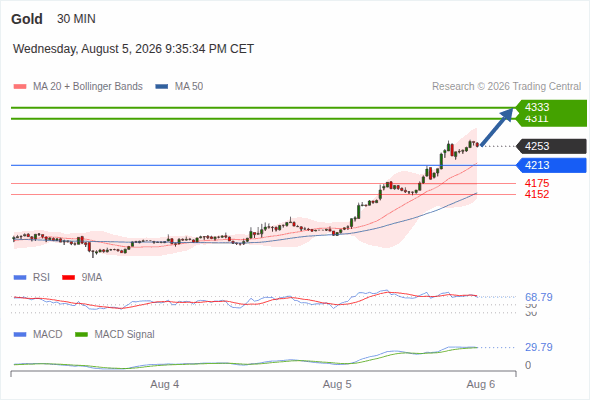The image size is (590, 400).
Task: Click the RSI 68.79 value readout
Action: (539, 297)
